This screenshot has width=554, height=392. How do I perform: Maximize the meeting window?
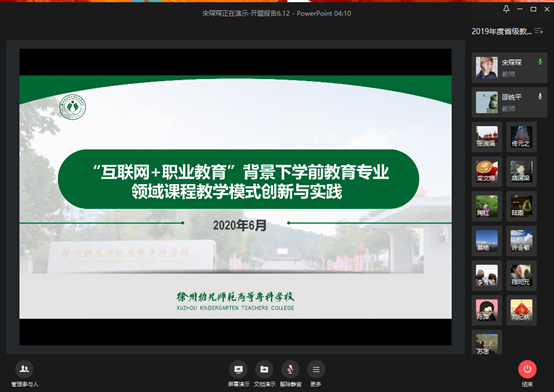[533, 10]
